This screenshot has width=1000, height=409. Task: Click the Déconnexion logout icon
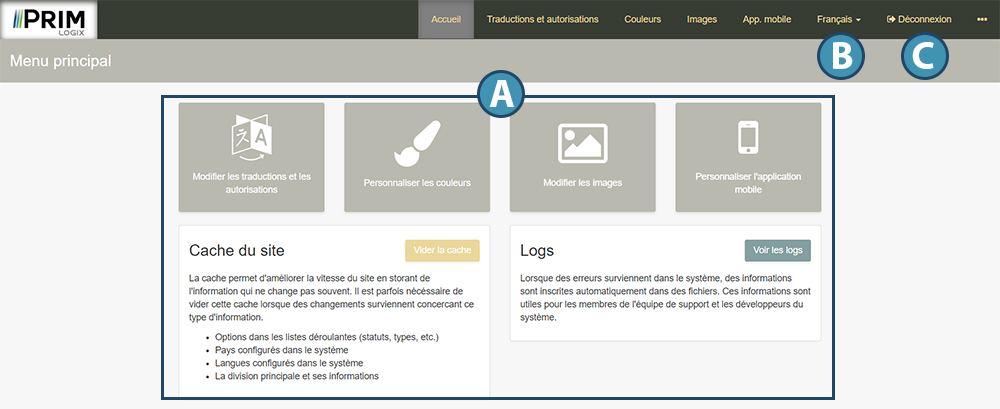891,19
